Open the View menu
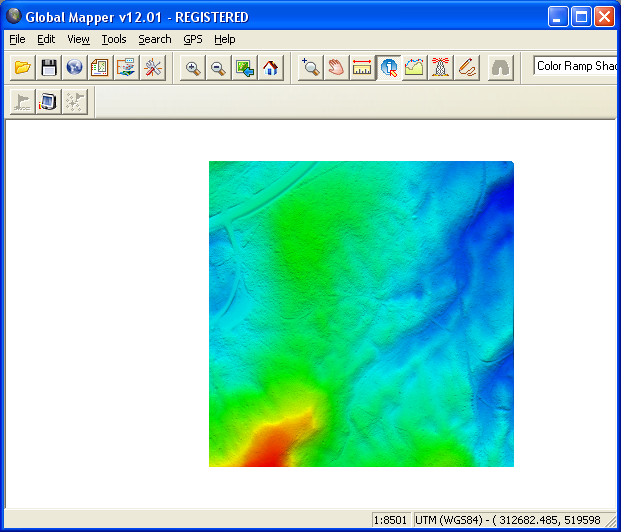 (x=78, y=39)
